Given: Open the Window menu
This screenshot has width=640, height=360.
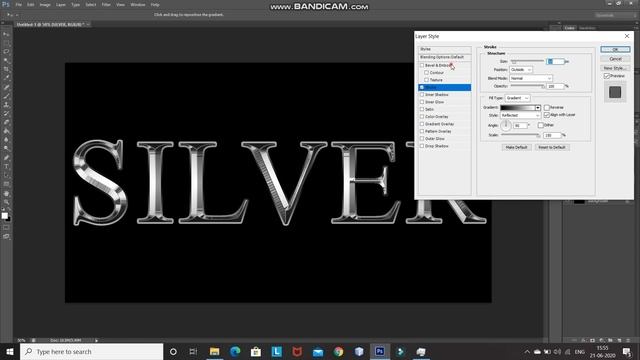Looking at the screenshot, I should point(138,5).
